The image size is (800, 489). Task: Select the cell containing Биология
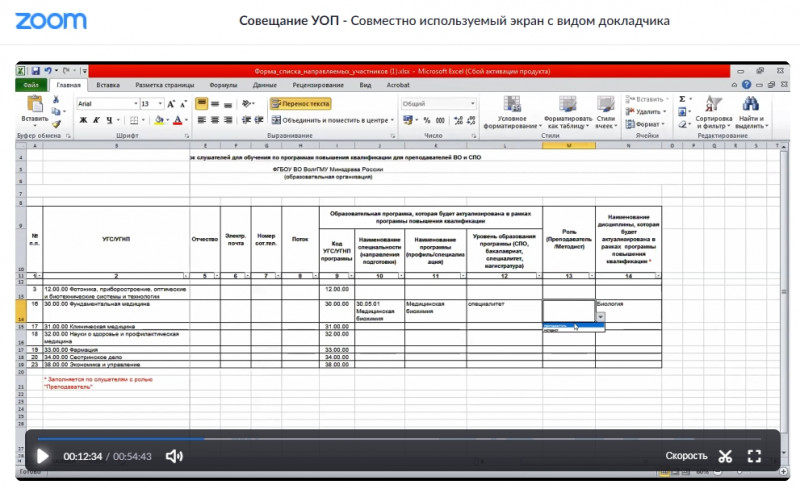click(x=628, y=311)
